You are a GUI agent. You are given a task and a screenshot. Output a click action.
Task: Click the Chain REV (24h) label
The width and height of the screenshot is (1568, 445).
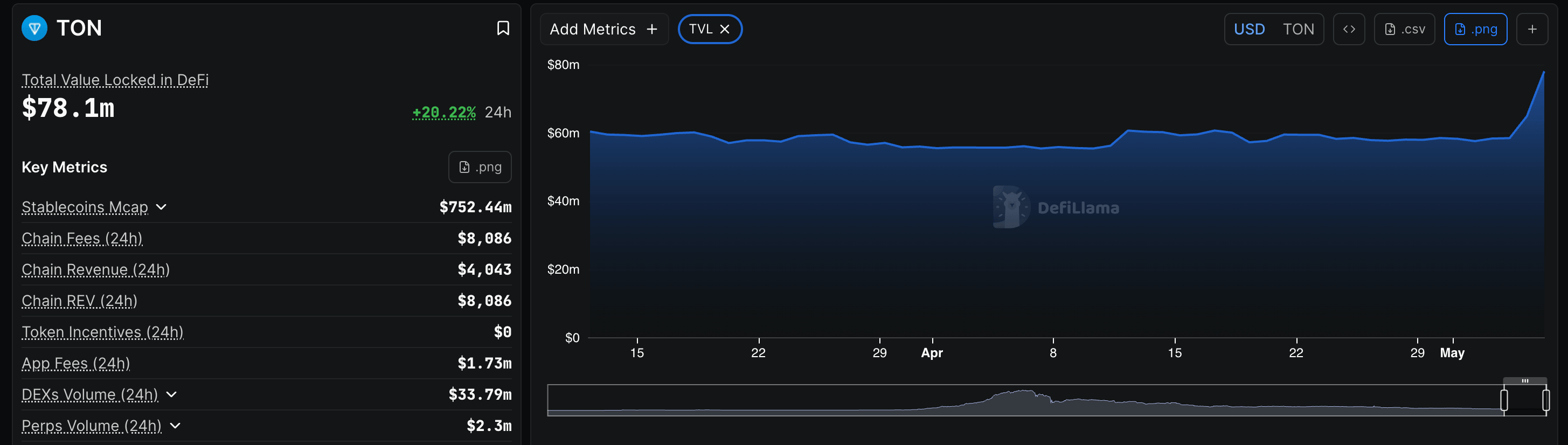point(79,301)
